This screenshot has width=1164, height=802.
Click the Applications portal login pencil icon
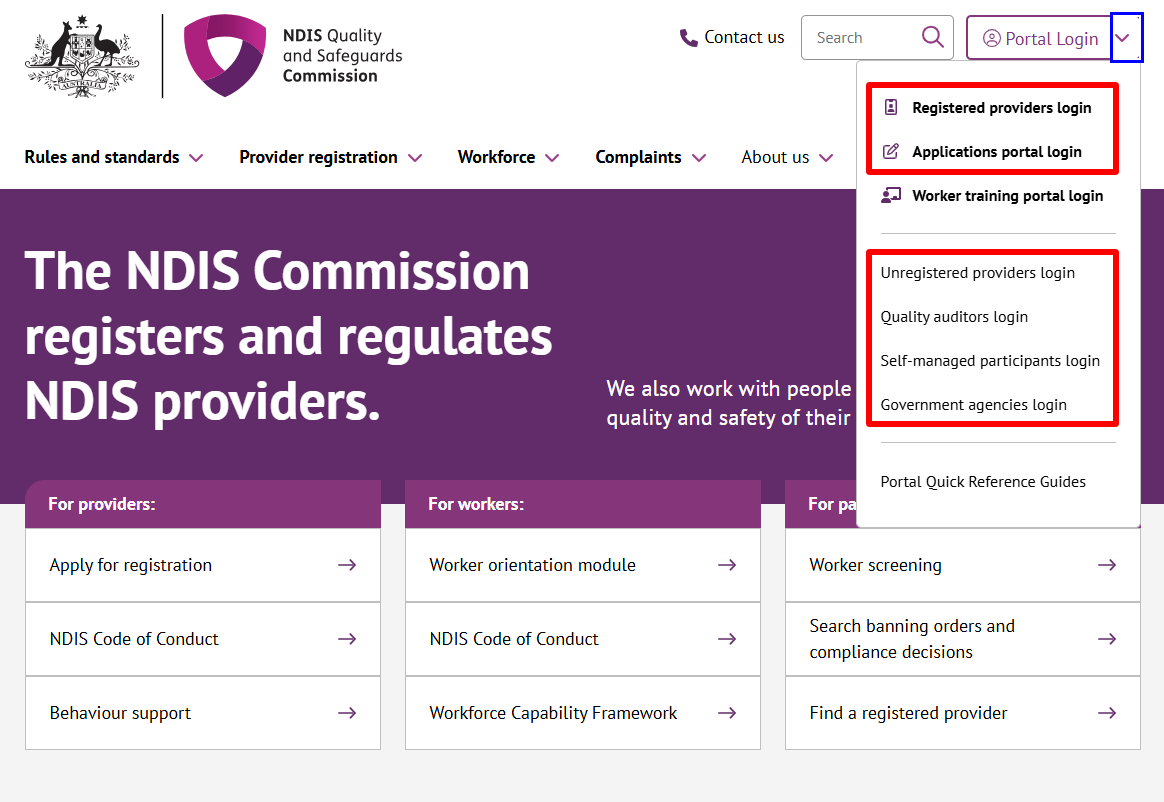(x=890, y=152)
